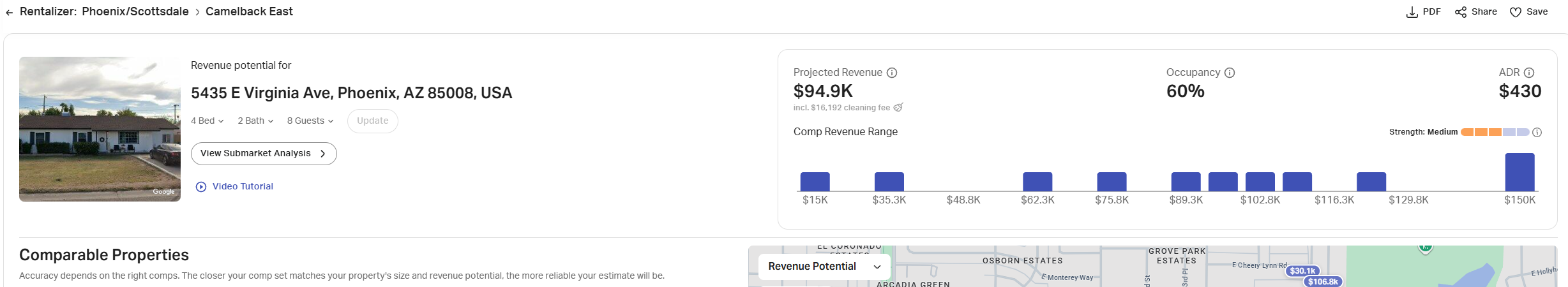Click the Strength info icon
Image resolution: width=1568 pixels, height=287 pixels.
pos(1537,132)
